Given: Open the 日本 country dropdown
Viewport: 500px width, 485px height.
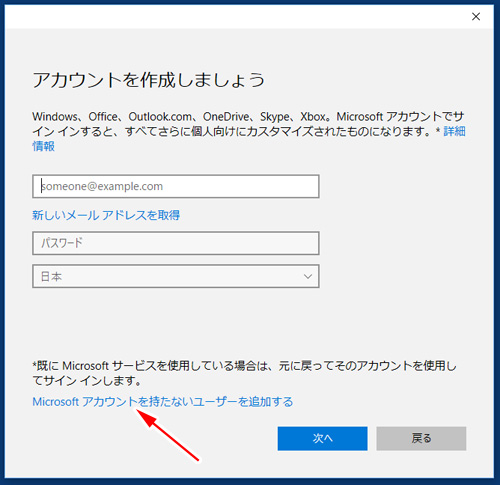Looking at the screenshot, I should 176,276.
